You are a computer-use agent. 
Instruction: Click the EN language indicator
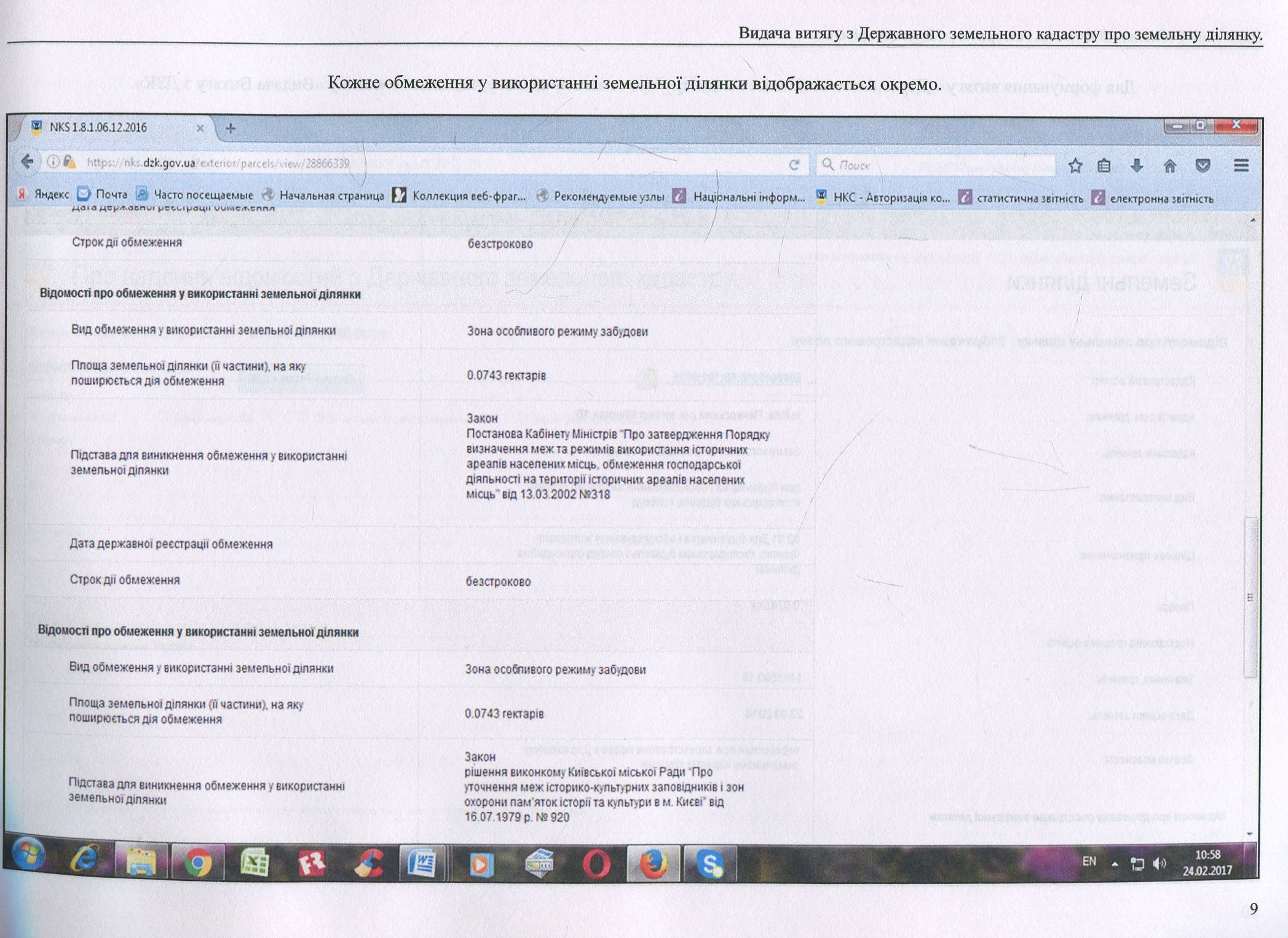[1089, 861]
